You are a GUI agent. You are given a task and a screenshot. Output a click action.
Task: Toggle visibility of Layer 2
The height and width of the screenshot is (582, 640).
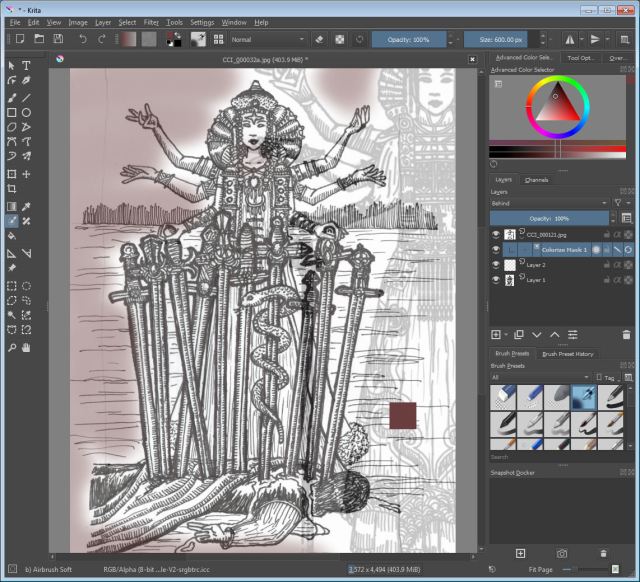496,264
